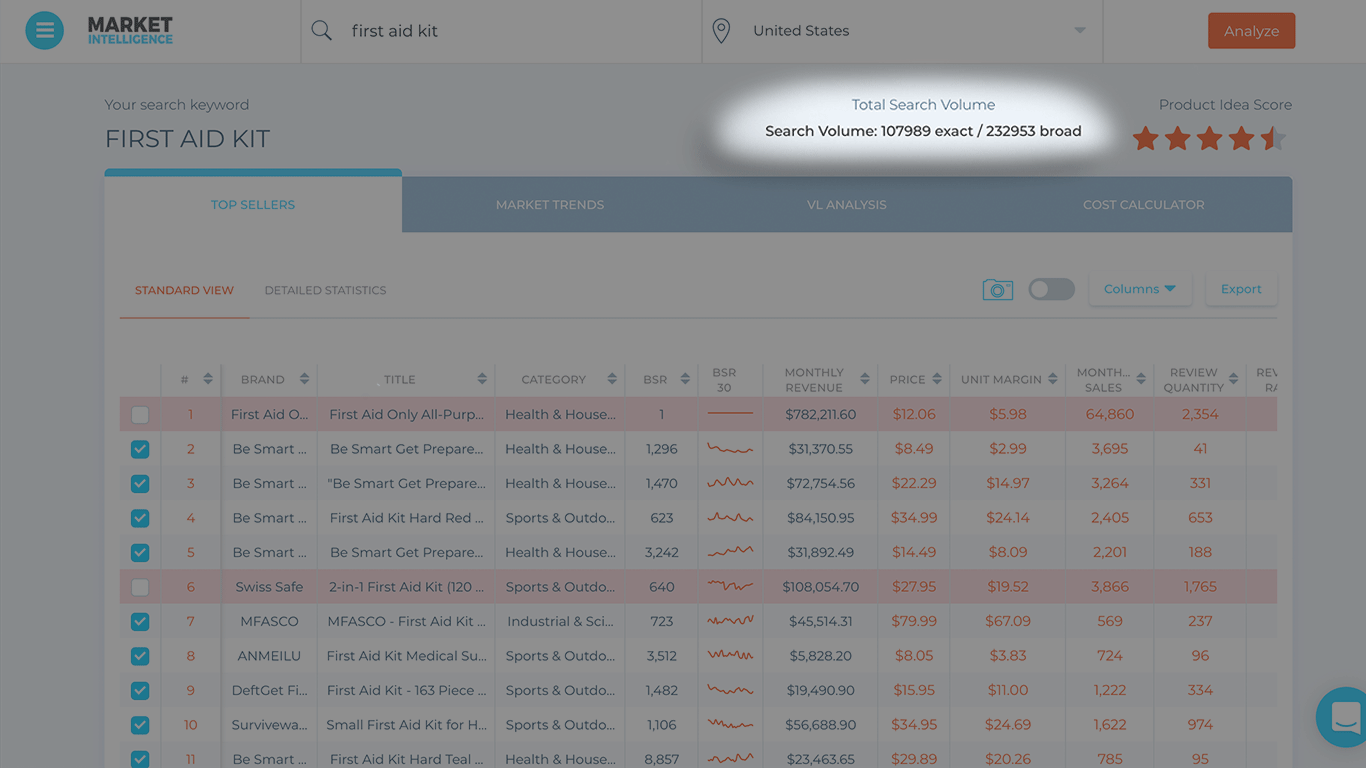Click BSR 30 sparkline for ANMEILU
The image size is (1366, 768).
point(730,656)
